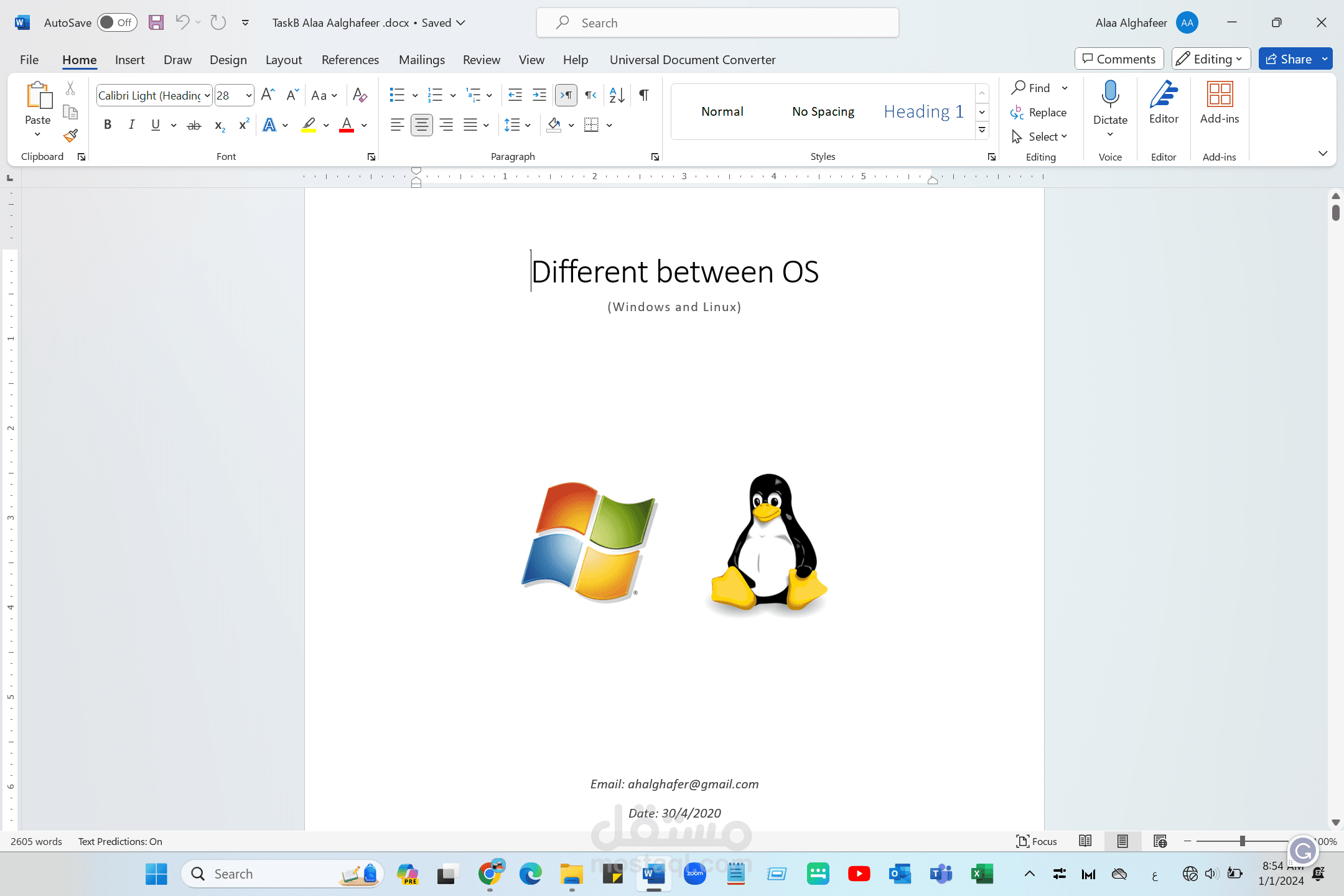Apply yellow text highlight color
This screenshot has height=896, width=1344.
309,125
